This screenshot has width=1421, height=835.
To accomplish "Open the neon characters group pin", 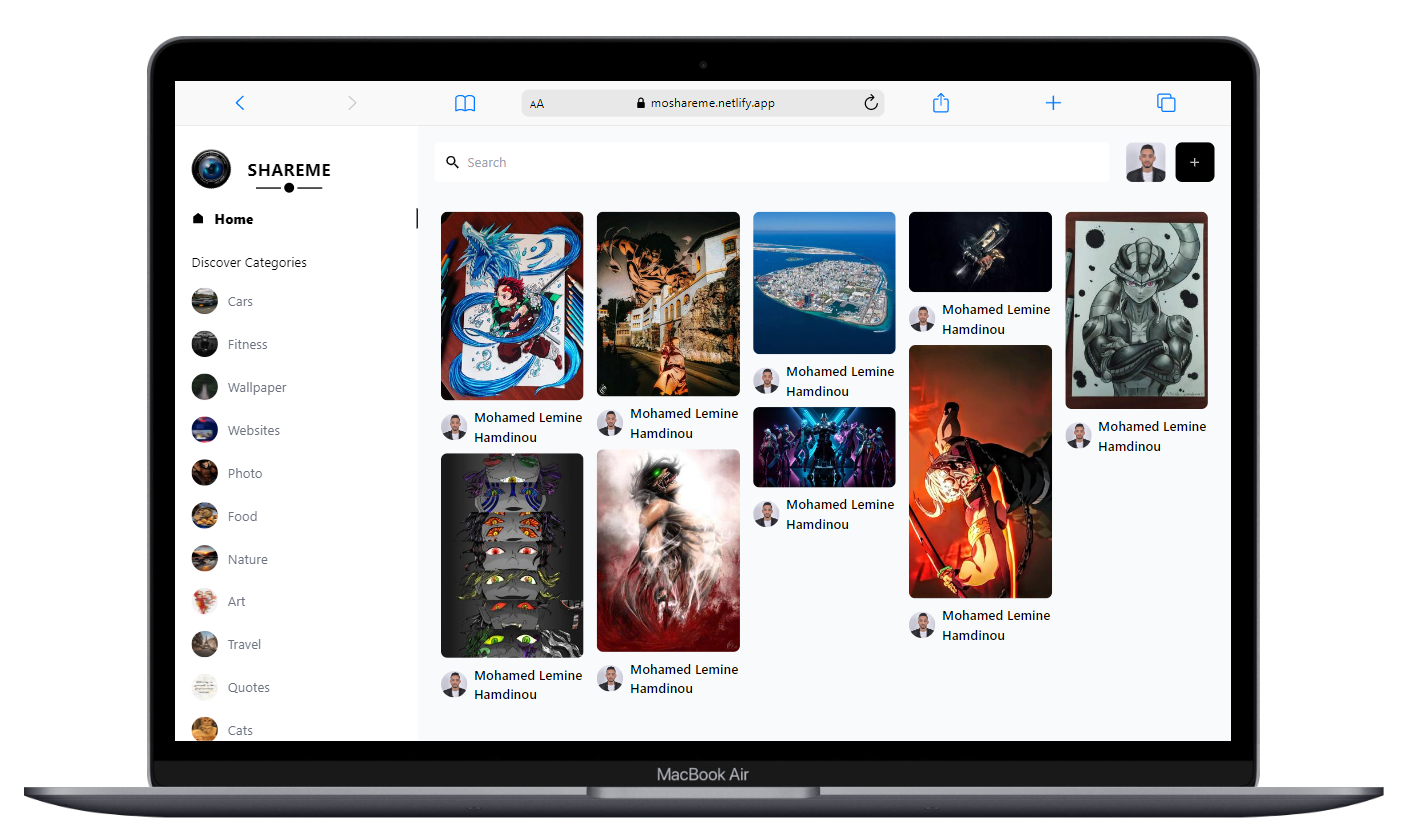I will tap(824, 447).
